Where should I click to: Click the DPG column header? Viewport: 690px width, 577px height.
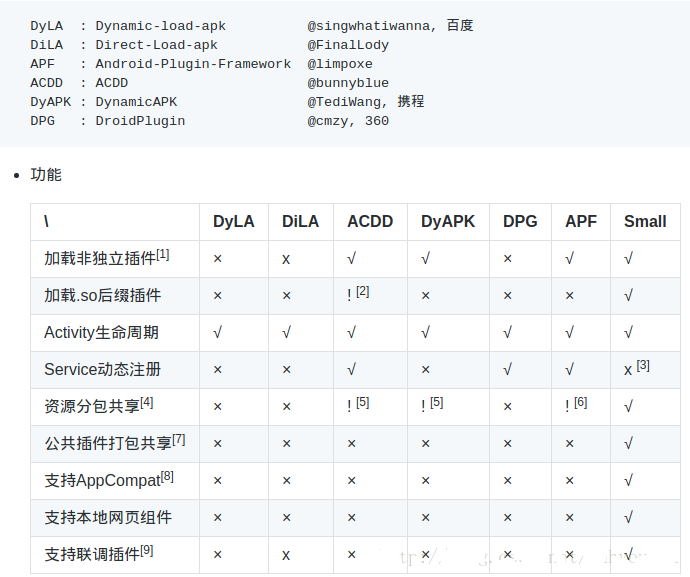(x=520, y=222)
